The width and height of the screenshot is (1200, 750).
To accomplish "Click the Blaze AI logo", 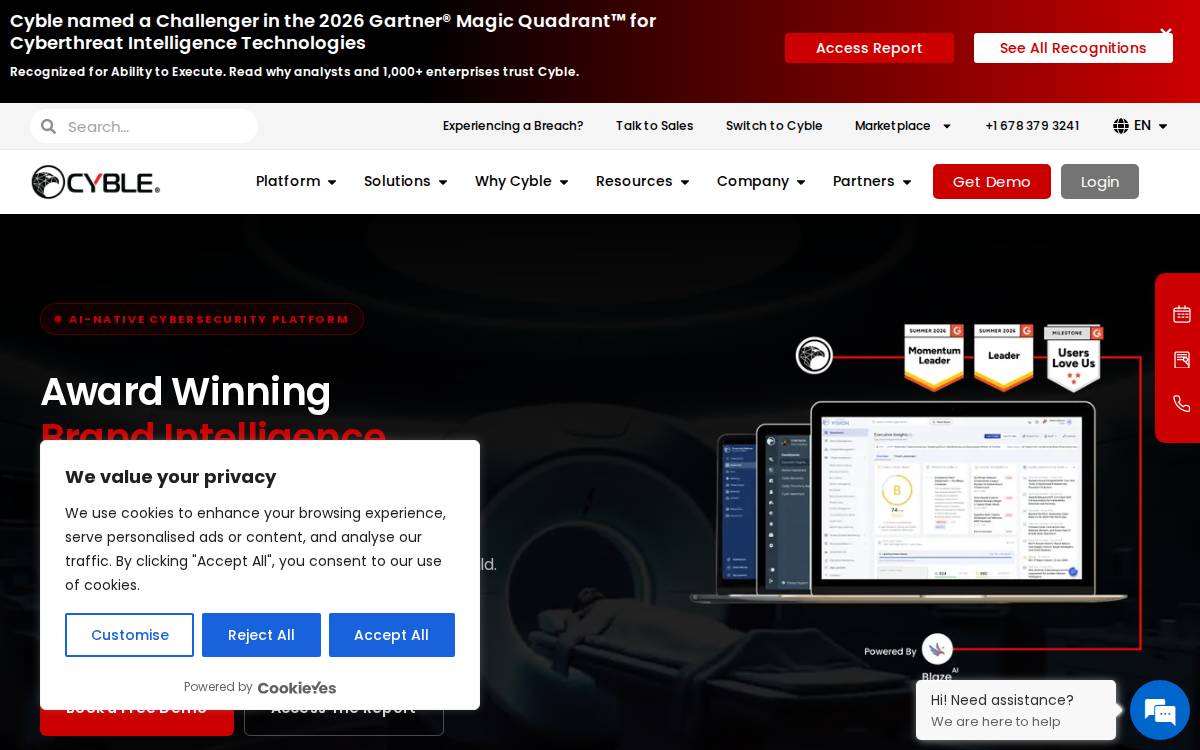I will [x=937, y=656].
